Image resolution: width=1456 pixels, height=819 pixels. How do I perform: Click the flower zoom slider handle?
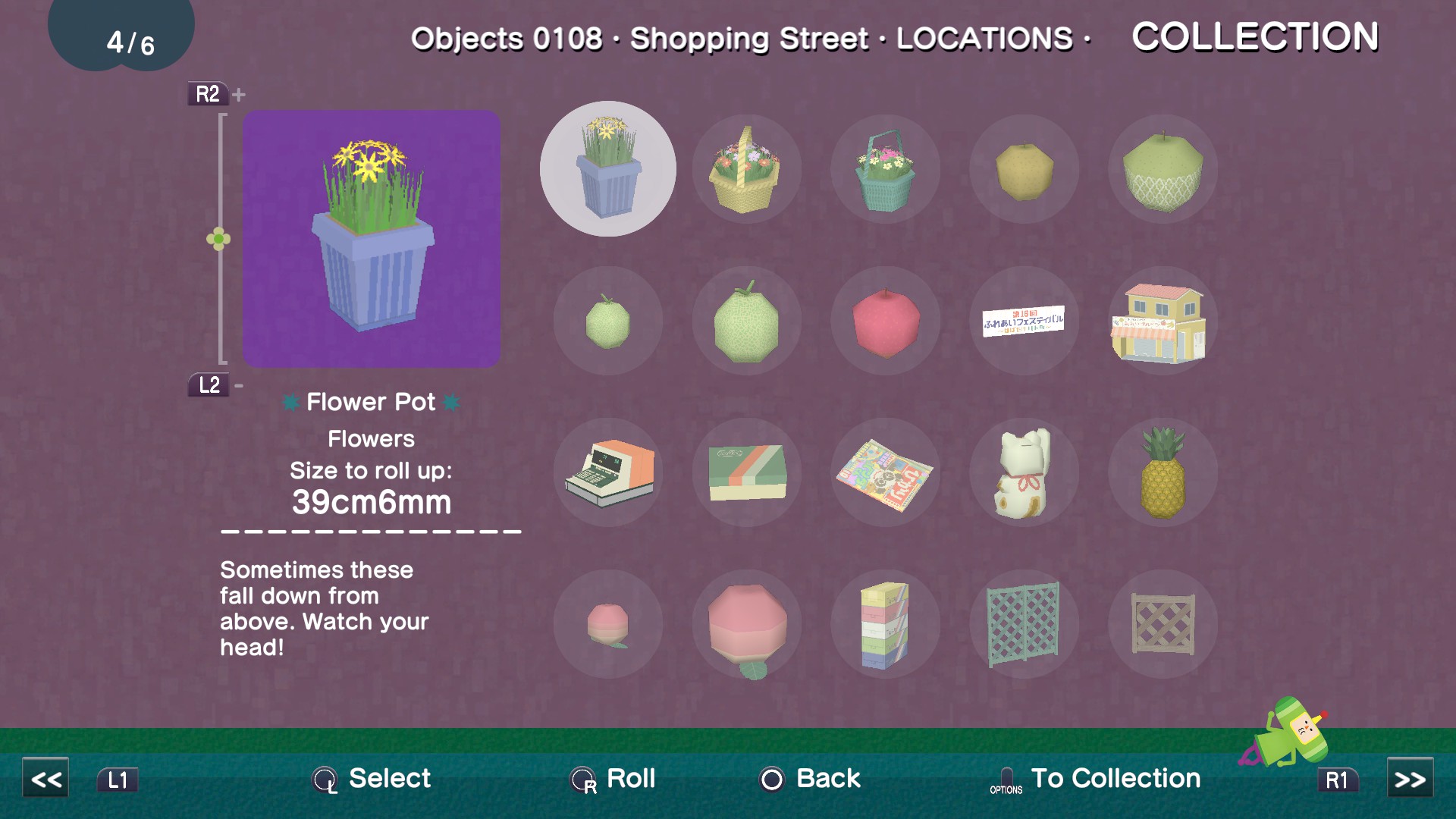(x=218, y=240)
